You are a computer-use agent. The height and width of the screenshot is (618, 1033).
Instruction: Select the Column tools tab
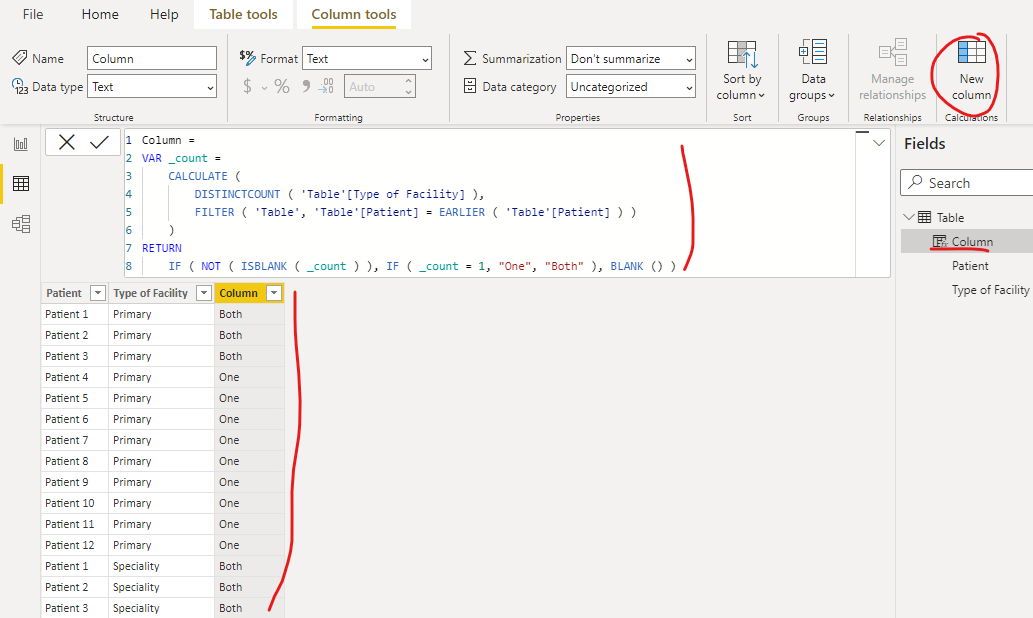[x=354, y=14]
